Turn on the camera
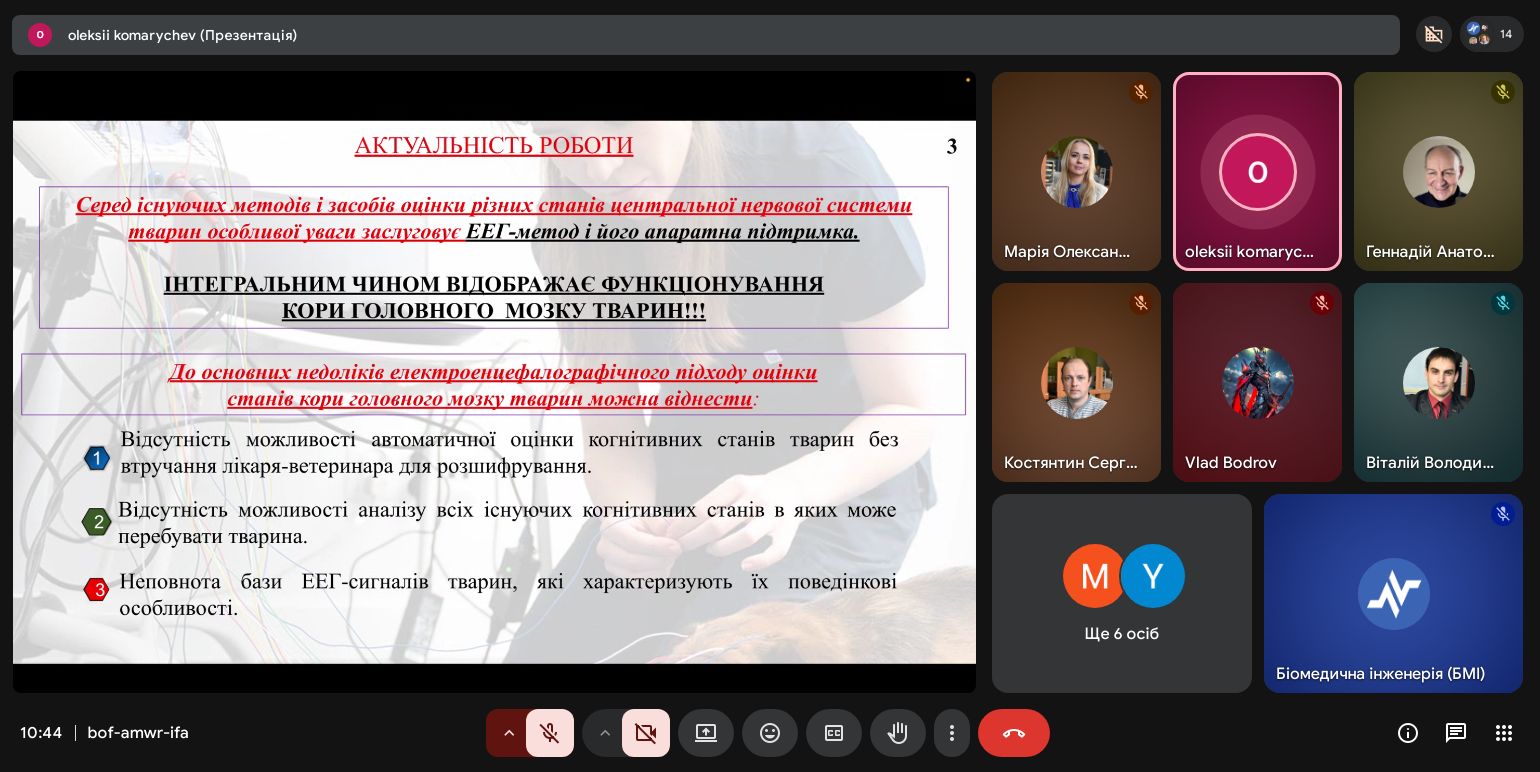This screenshot has width=1540, height=772. coord(646,733)
